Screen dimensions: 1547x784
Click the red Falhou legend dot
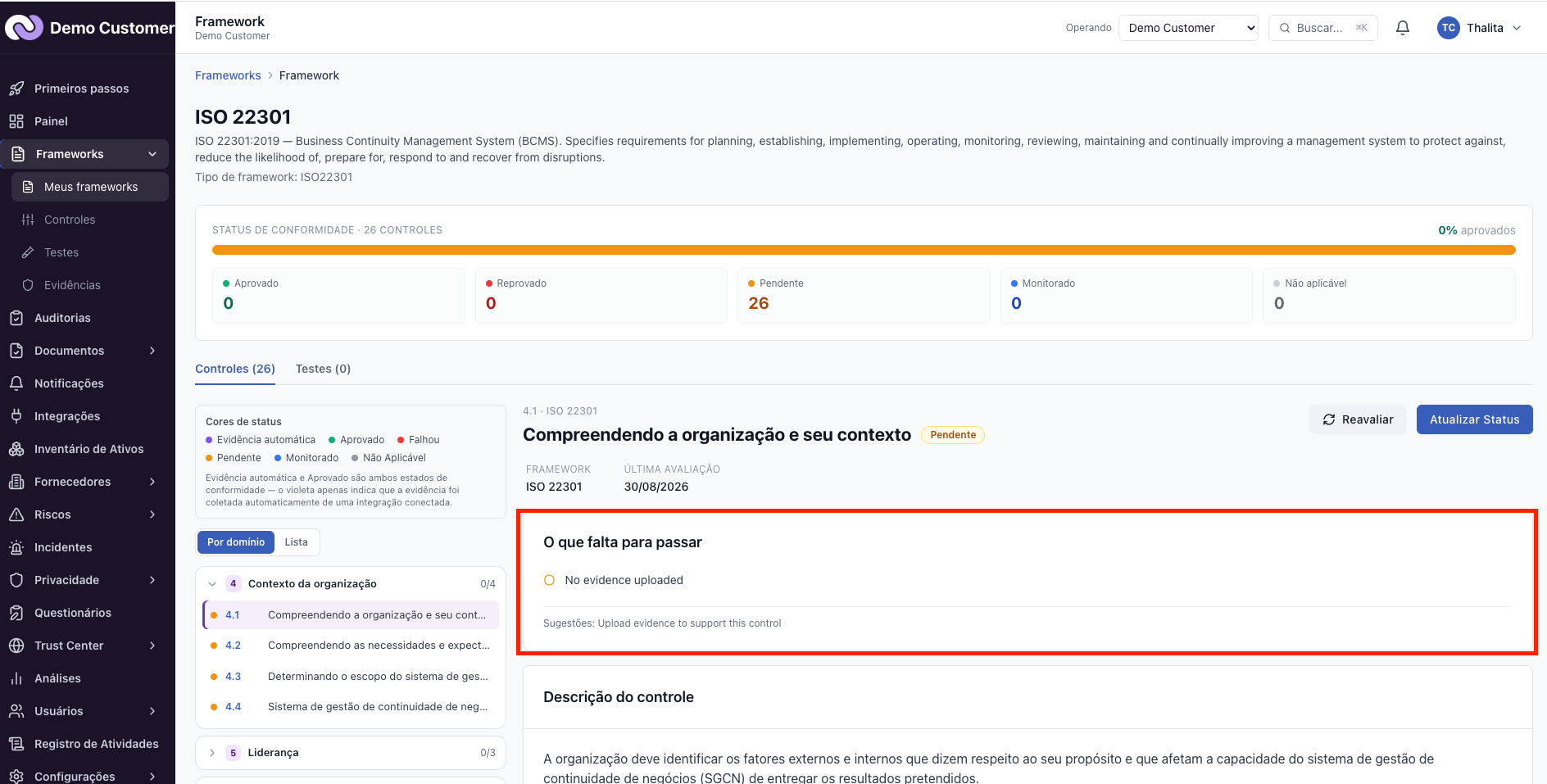pyautogui.click(x=401, y=440)
